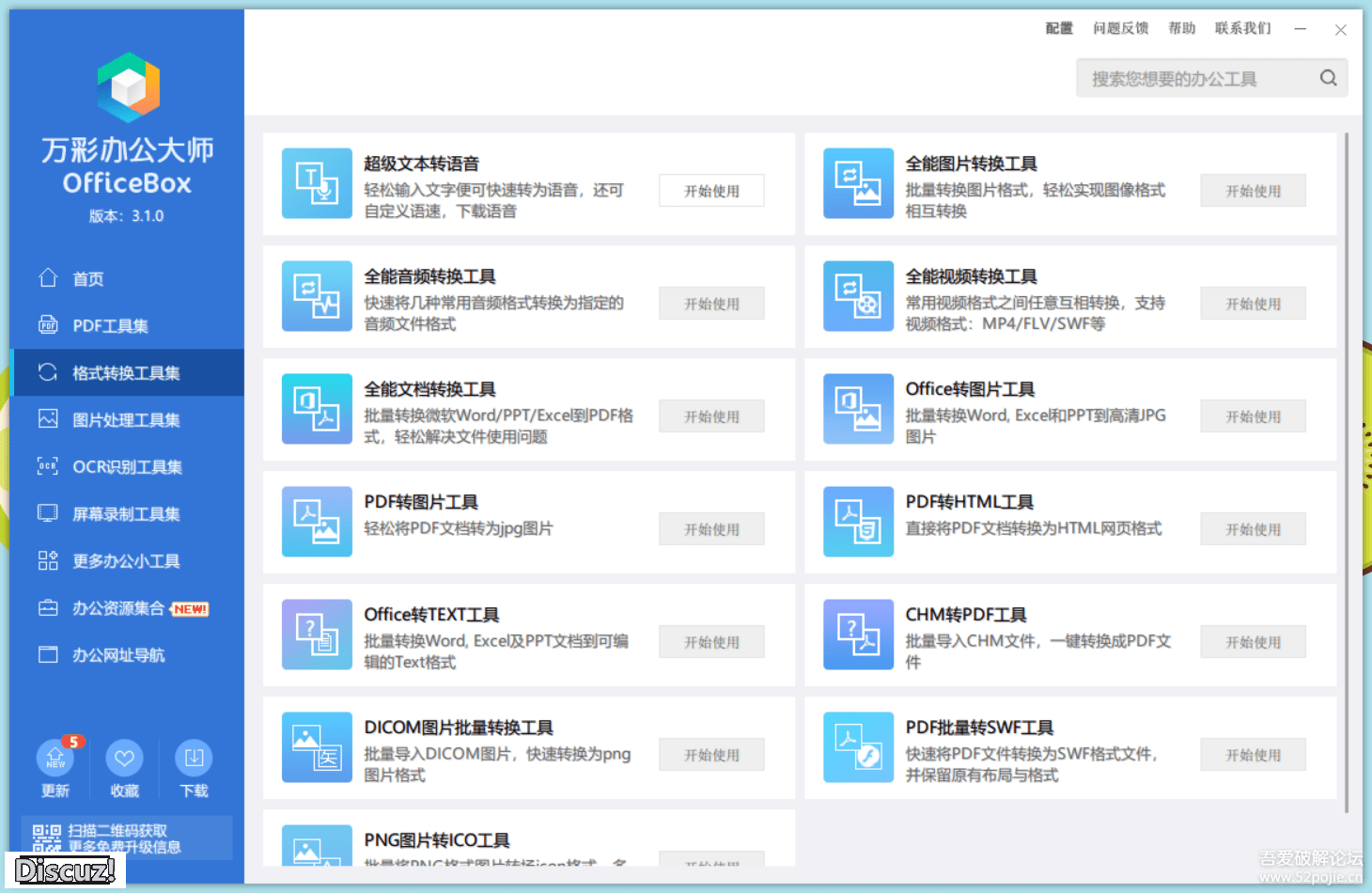This screenshot has width=1372, height=893.
Task: Open 图片处理工具集 section
Action: (x=127, y=419)
